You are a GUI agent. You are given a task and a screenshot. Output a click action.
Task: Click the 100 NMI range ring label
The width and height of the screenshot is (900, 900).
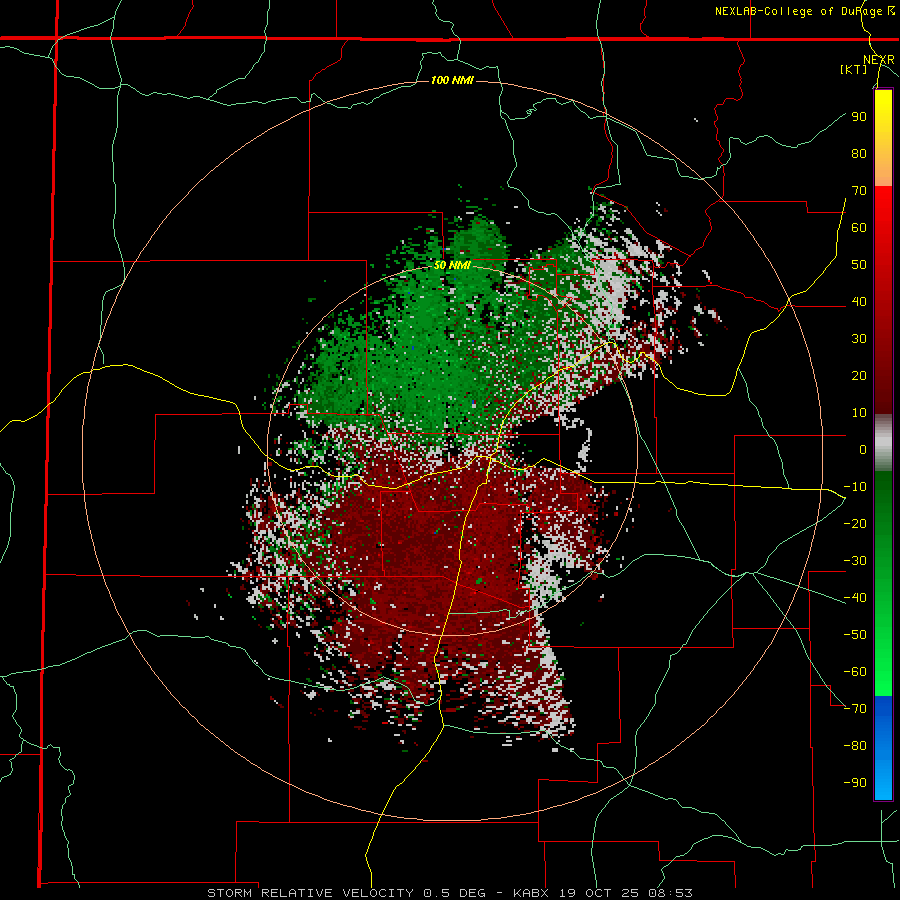click(452, 80)
